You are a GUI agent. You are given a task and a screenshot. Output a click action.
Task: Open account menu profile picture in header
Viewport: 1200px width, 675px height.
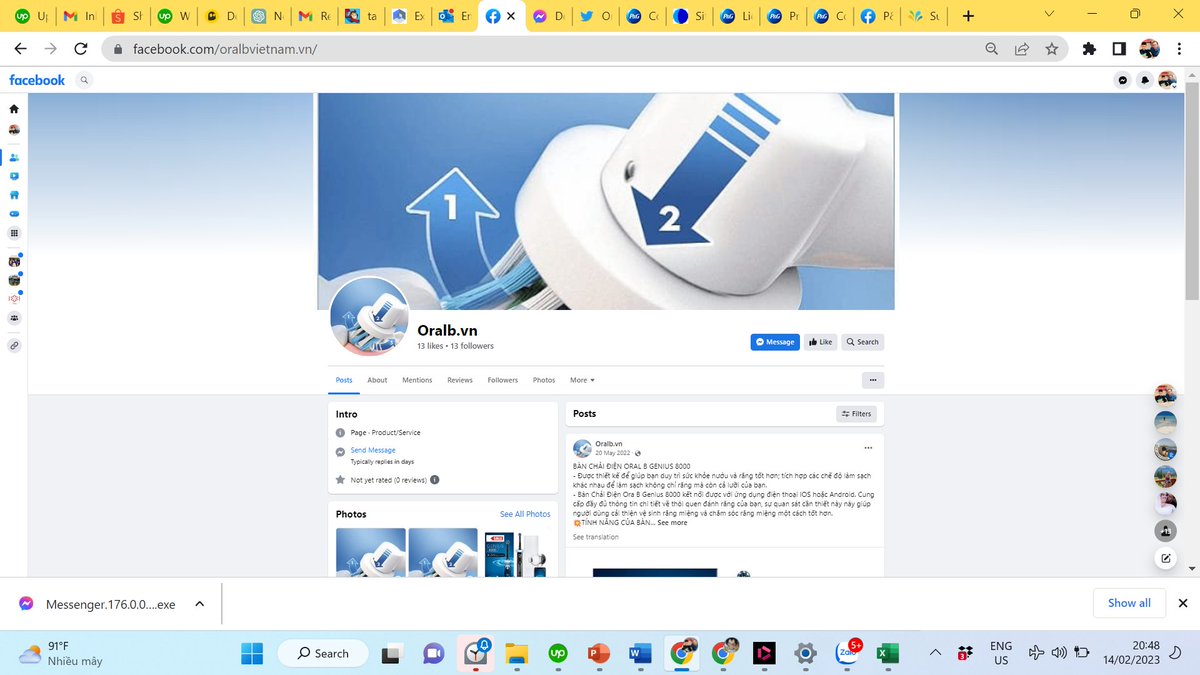(x=1166, y=80)
